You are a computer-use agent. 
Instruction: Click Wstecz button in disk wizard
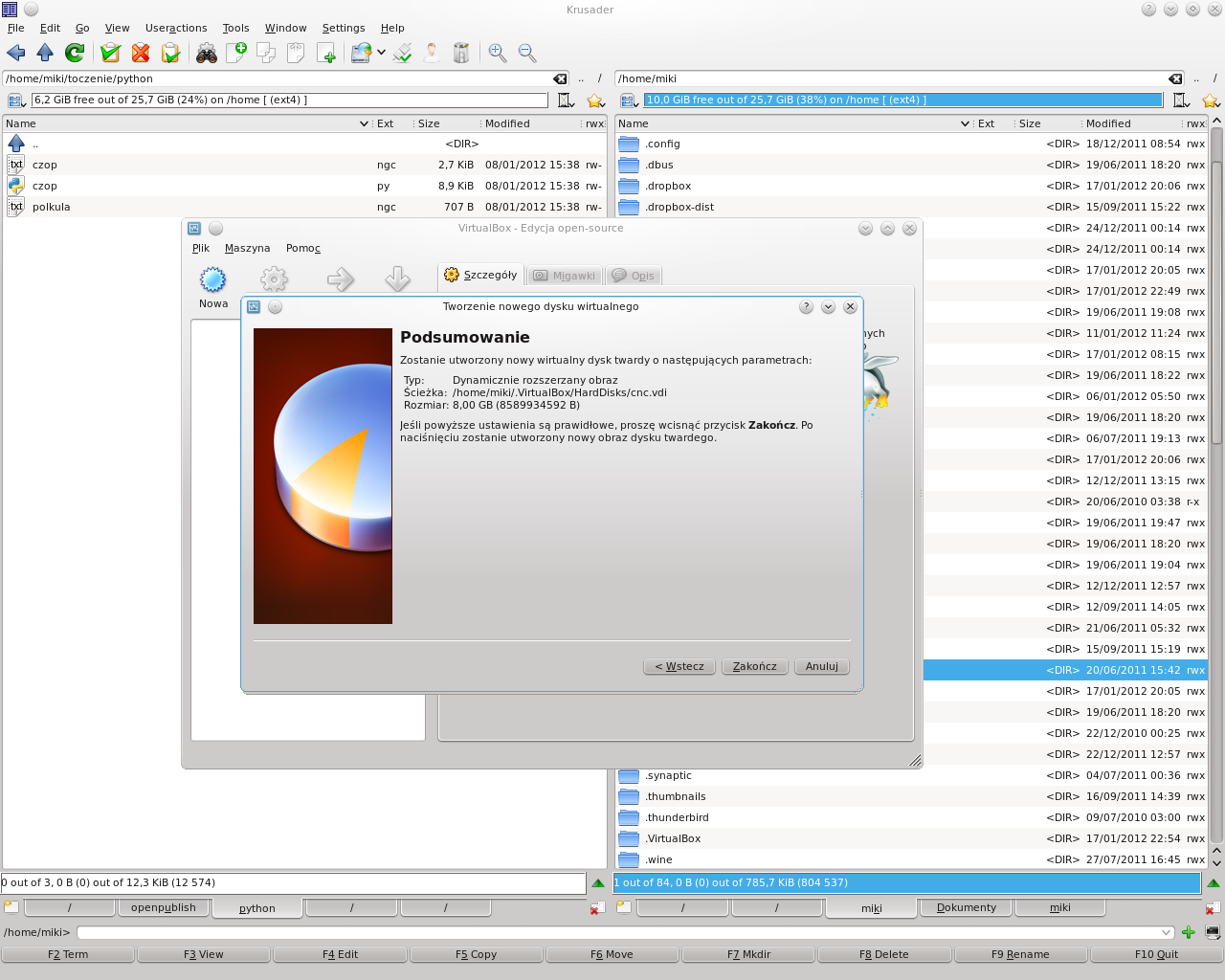679,666
